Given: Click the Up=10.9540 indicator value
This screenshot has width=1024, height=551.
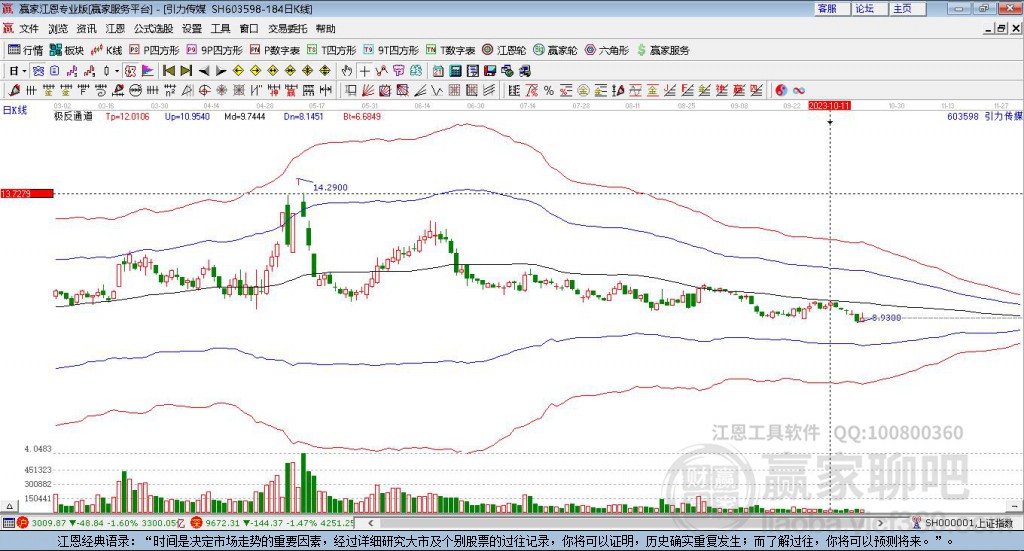Looking at the screenshot, I should (187, 116).
